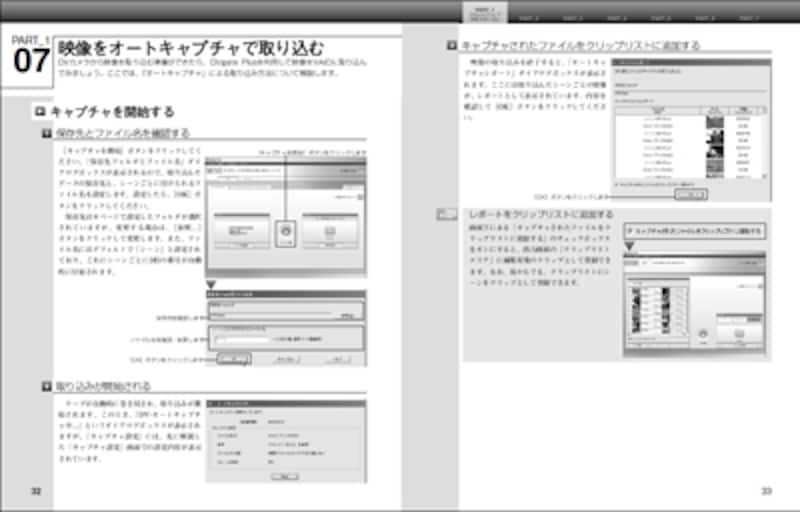Click the 参照 browse button in the save dialog

(x=346, y=316)
